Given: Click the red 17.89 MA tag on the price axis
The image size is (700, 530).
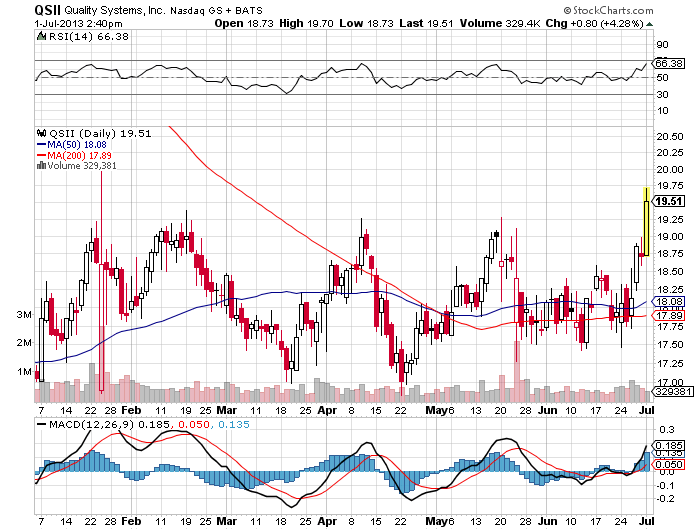Looking at the screenshot, I should coord(669,316).
